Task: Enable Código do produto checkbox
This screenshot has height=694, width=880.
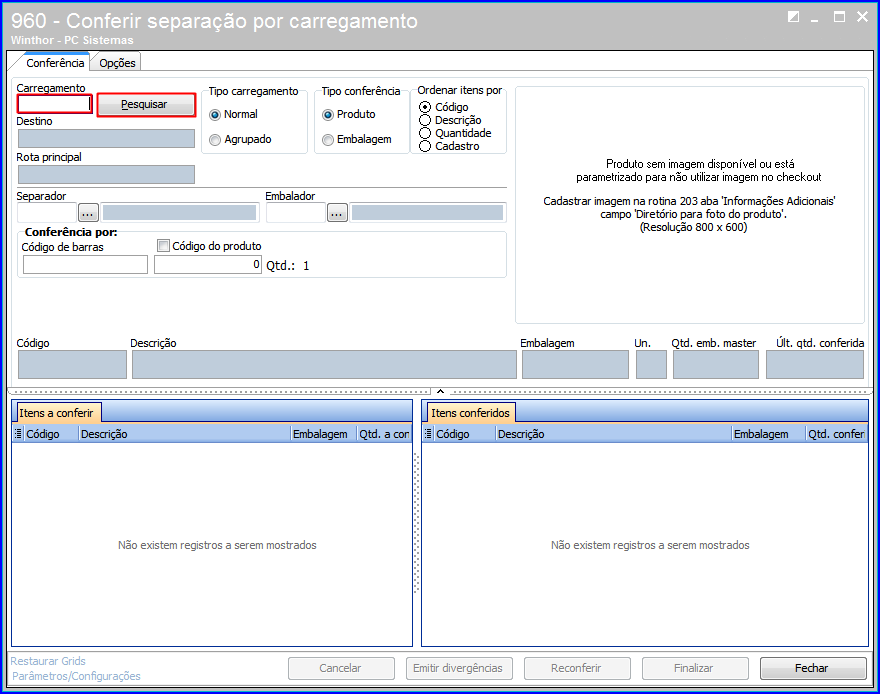Action: 163,246
